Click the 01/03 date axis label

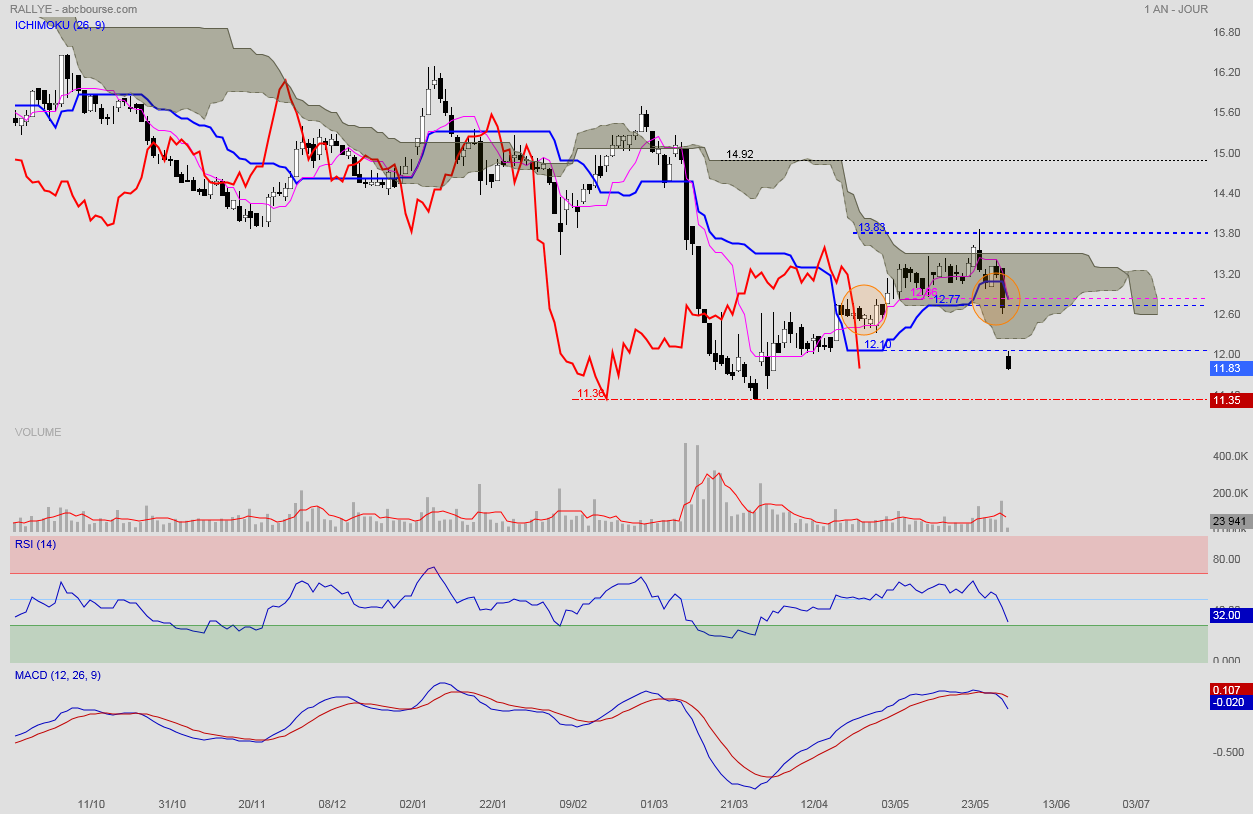tap(654, 804)
